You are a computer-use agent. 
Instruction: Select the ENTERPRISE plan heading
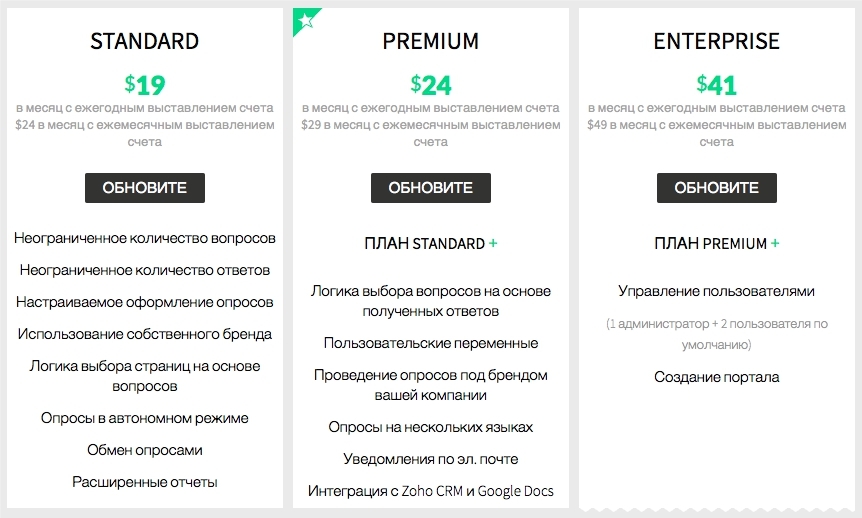point(716,41)
